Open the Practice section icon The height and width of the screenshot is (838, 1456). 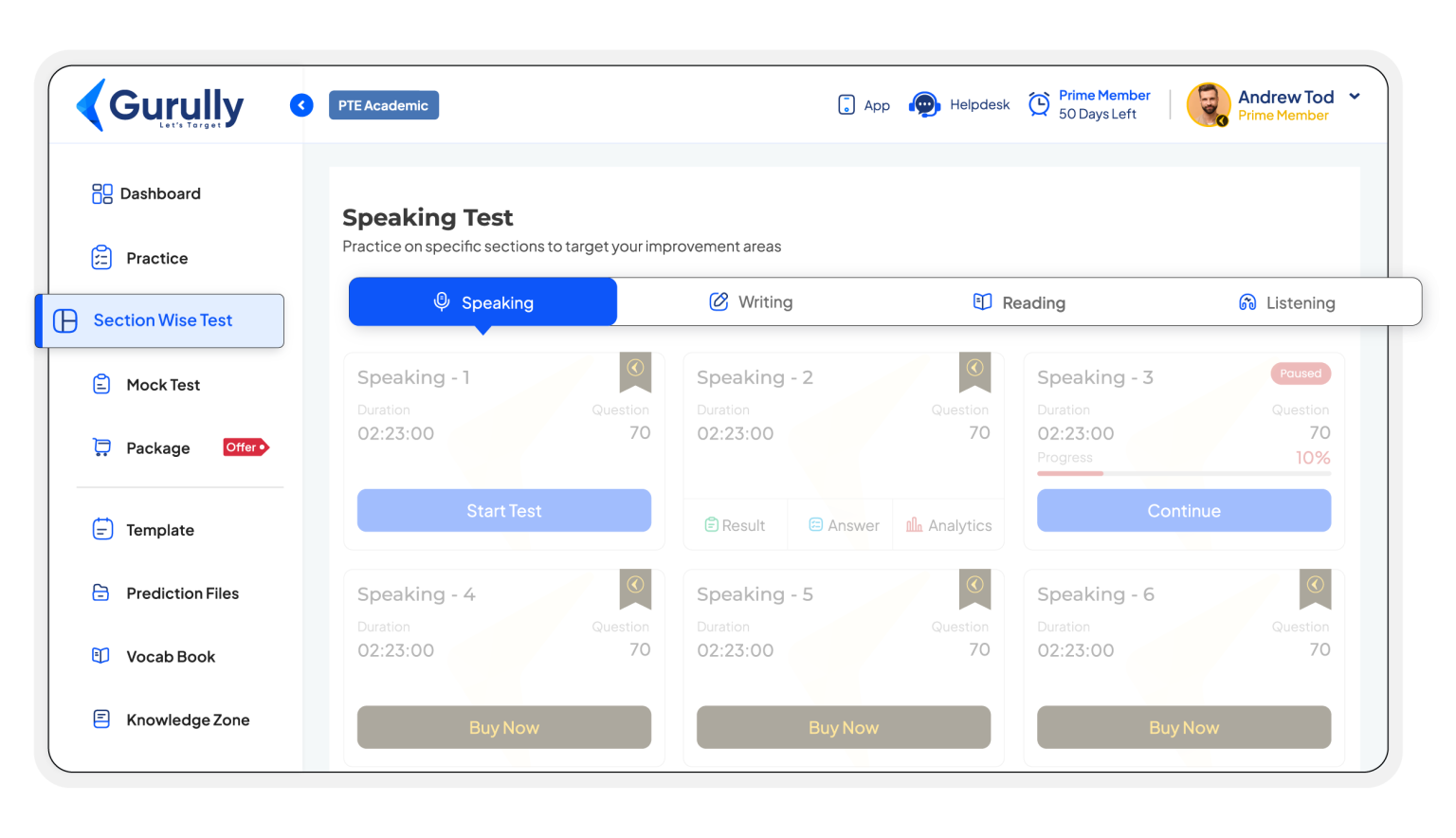point(102,257)
